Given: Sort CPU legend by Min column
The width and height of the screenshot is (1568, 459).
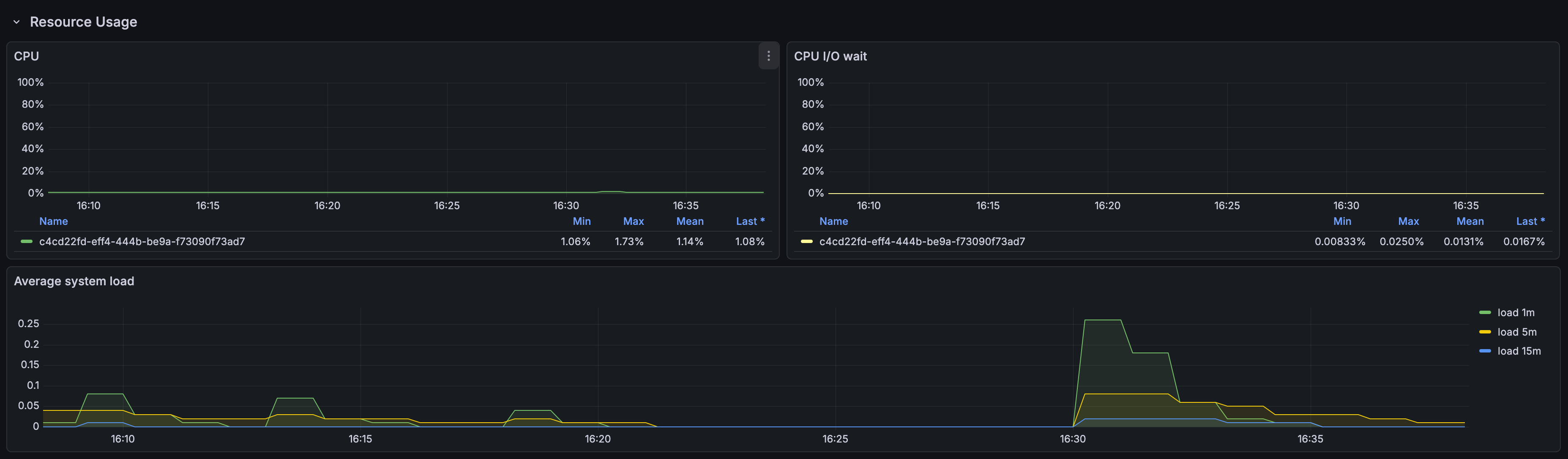Looking at the screenshot, I should tap(581, 221).
